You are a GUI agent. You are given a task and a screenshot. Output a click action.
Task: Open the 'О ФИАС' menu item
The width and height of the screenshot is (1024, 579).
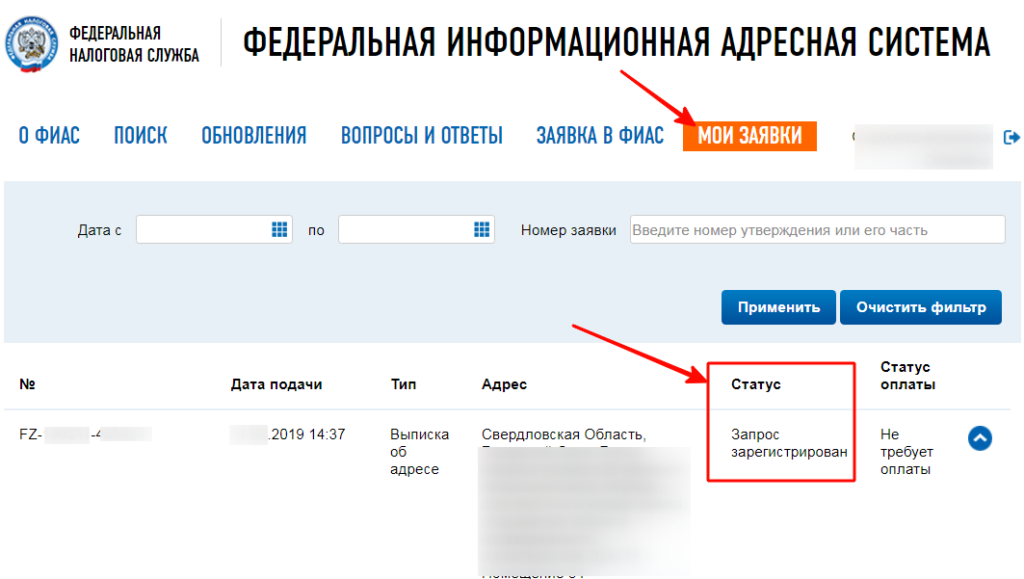pyautogui.click(x=49, y=136)
